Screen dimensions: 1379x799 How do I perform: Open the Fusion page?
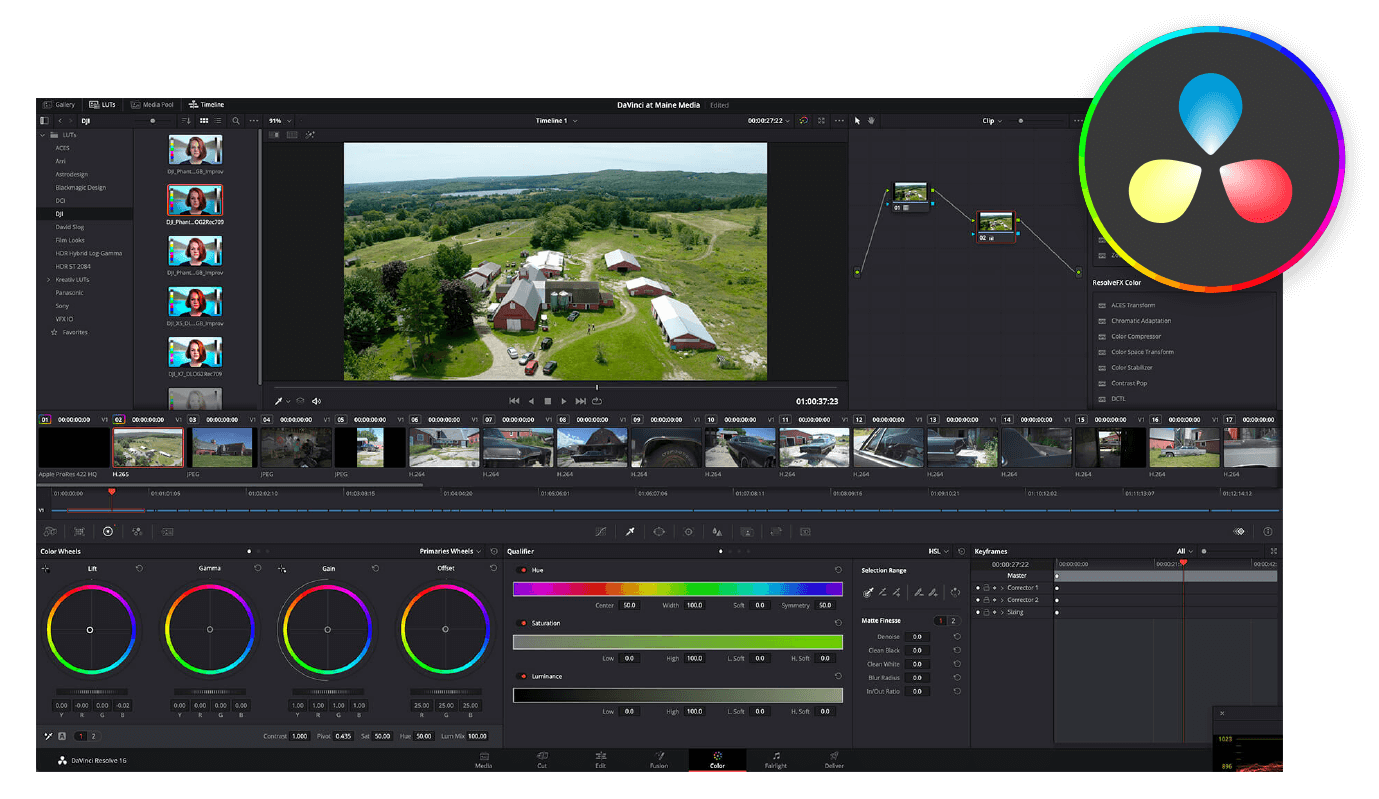click(x=659, y=760)
